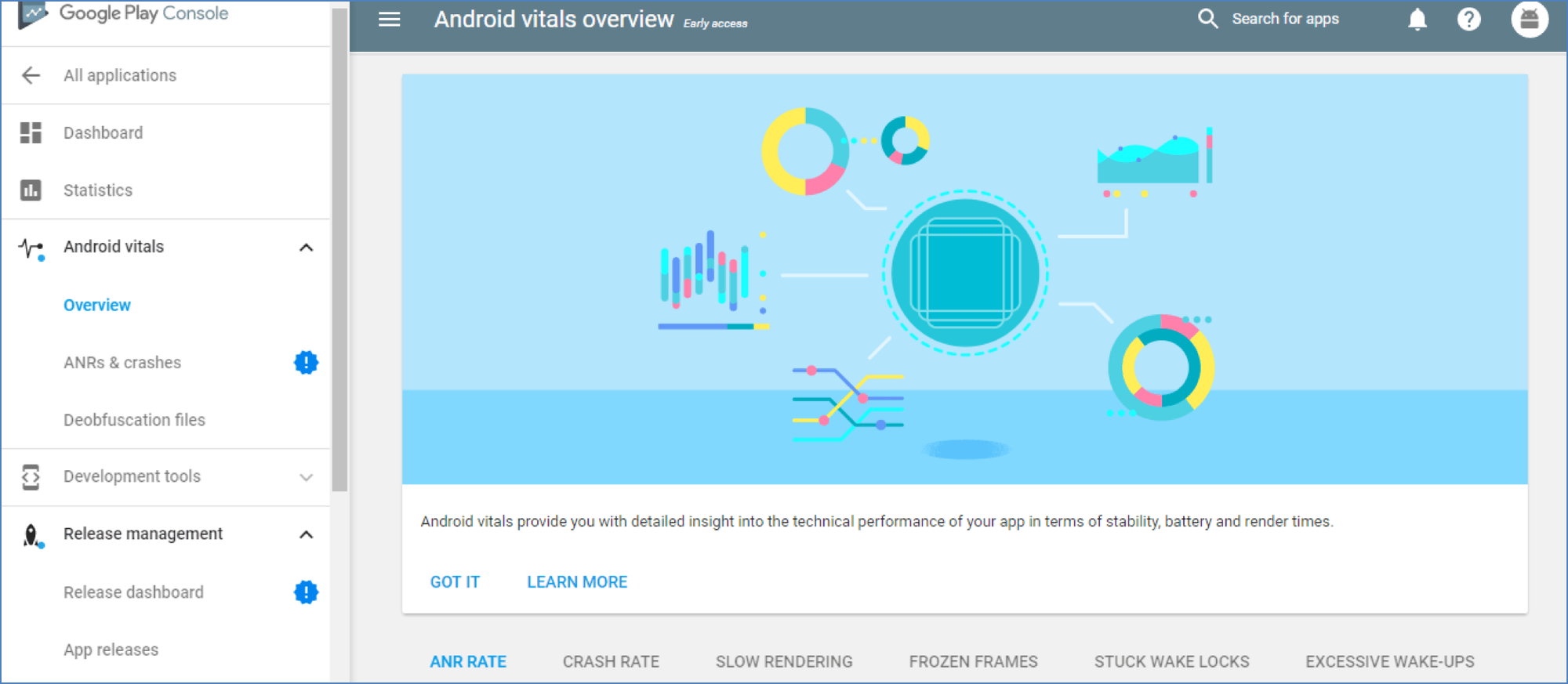Click the Search for apps field
1568x684 pixels.
click(1285, 19)
